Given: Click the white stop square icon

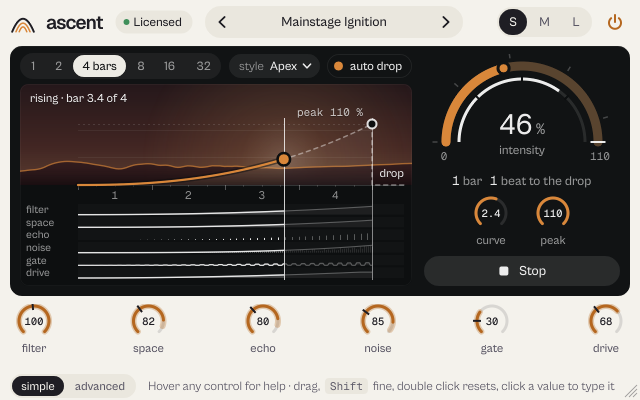Looking at the screenshot, I should (x=504, y=271).
